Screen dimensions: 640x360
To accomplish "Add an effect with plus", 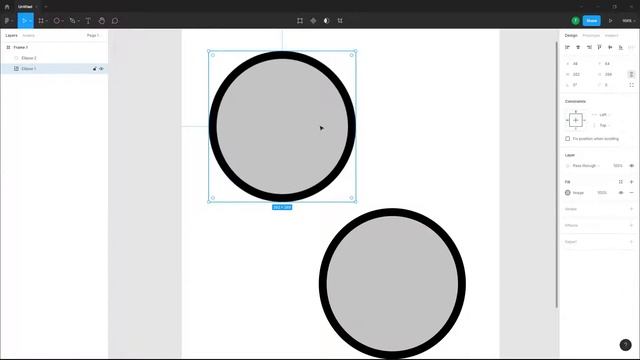I will tap(631, 225).
